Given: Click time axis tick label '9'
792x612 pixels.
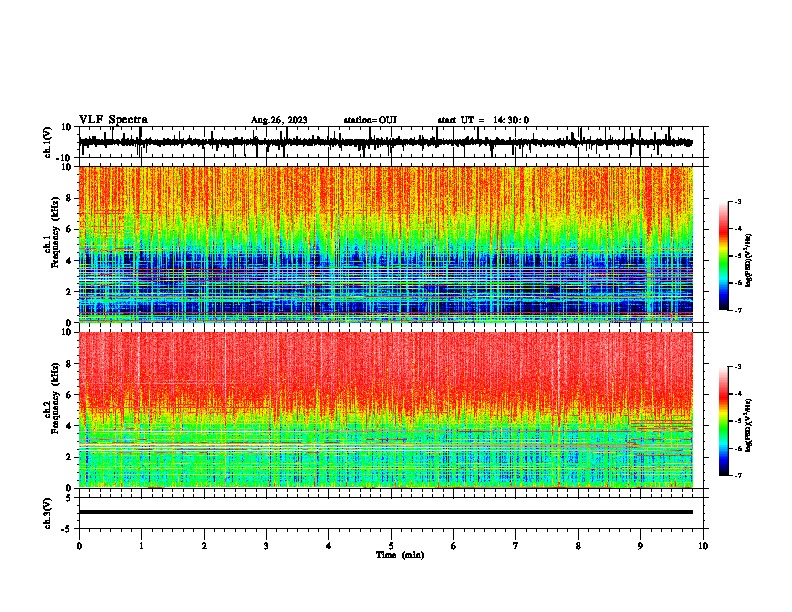Looking at the screenshot, I should click(640, 546).
